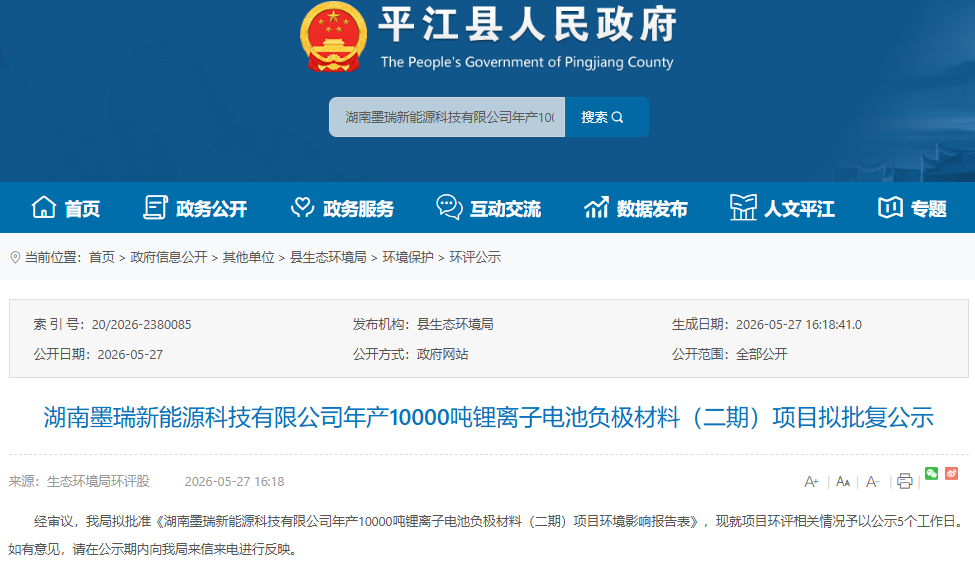This screenshot has width=975, height=564.
Task: Go to 环评公示 in the breadcrumb
Action: pos(475,257)
